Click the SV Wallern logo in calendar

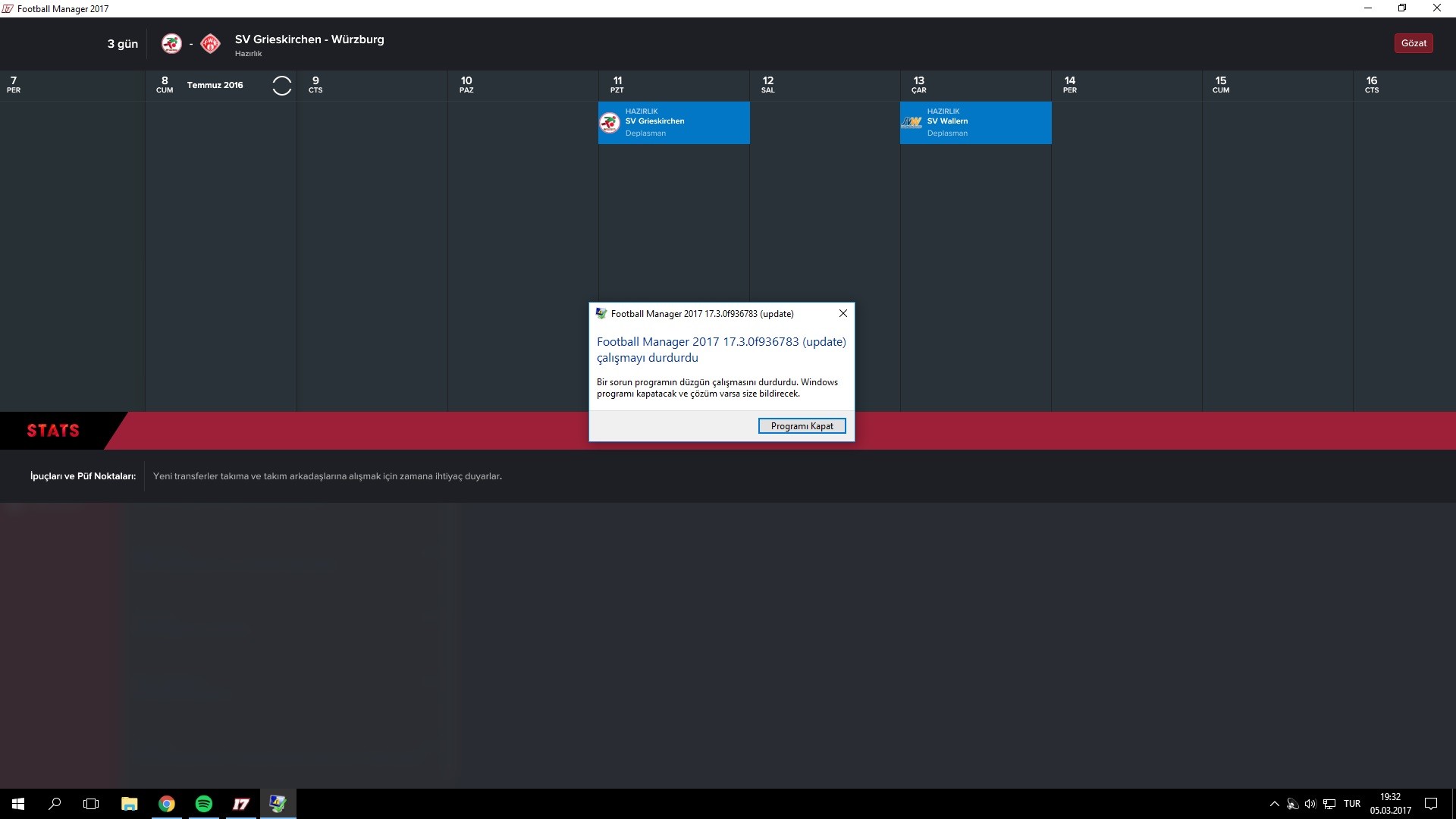(912, 122)
